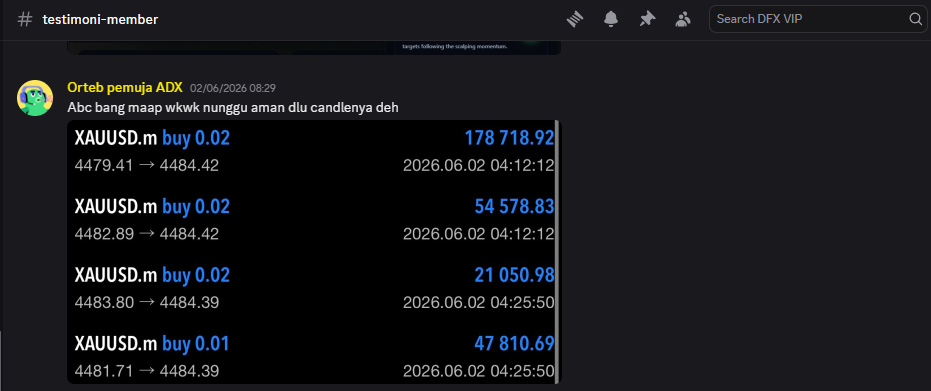Click the partial image above the message
The image size is (931, 391).
314,47
